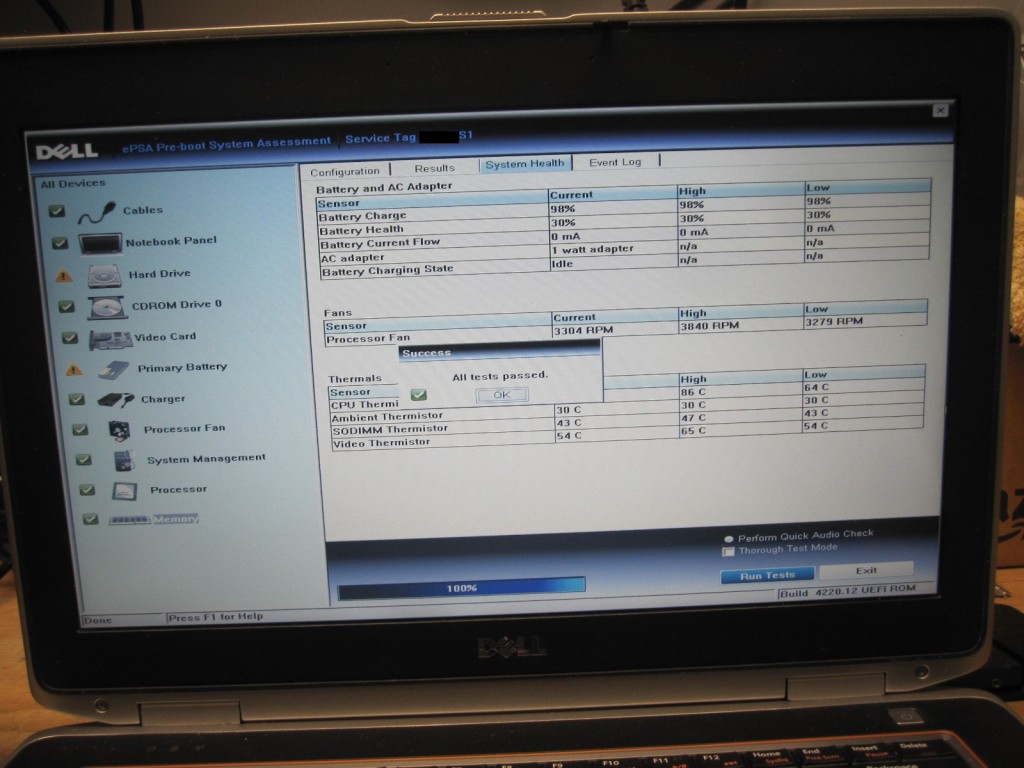Click the Build 4220.12 UEFI ROM text

[848, 592]
